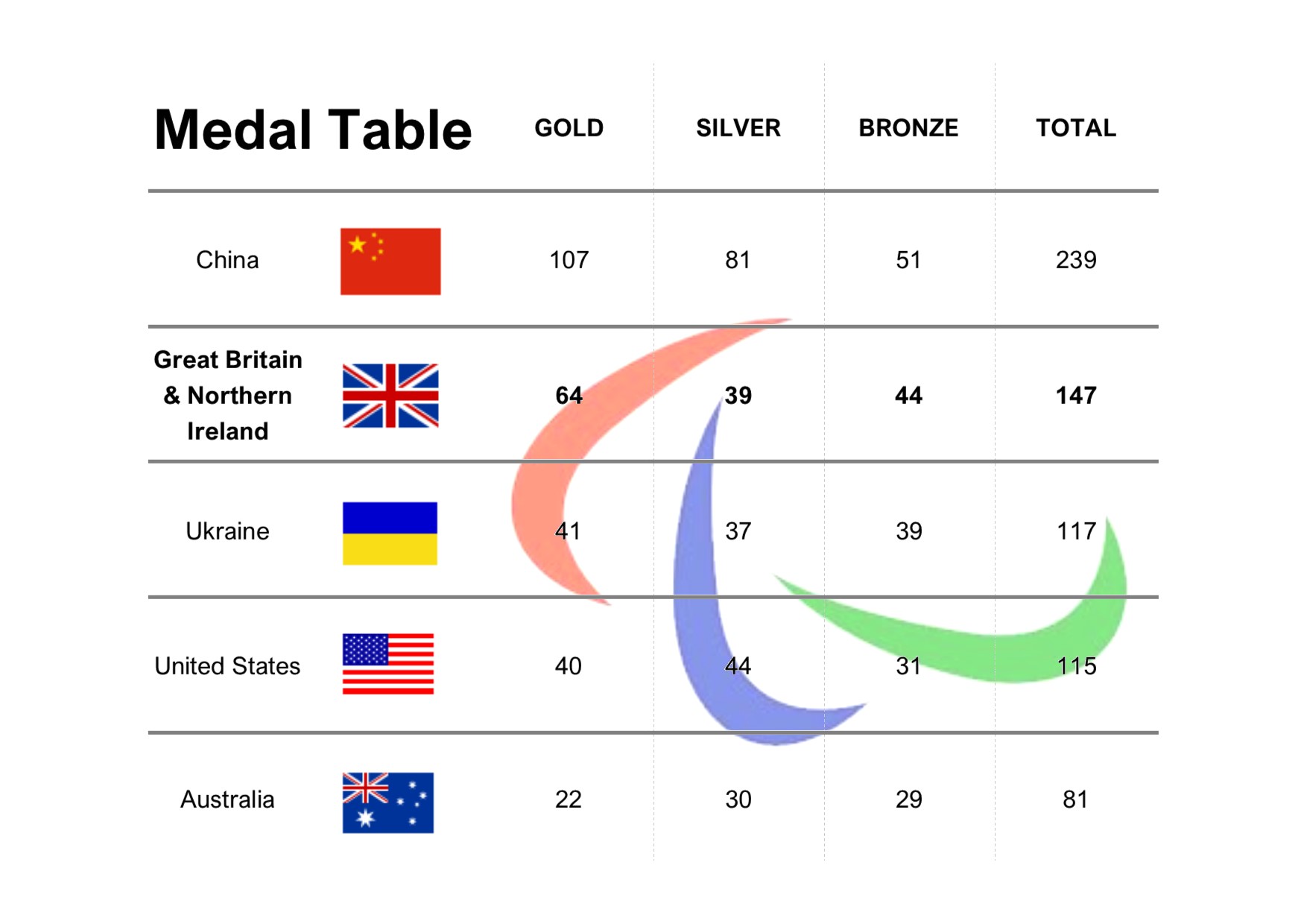Click the Great Britain & Northern Ireland label
1307x924 pixels.
(x=228, y=396)
